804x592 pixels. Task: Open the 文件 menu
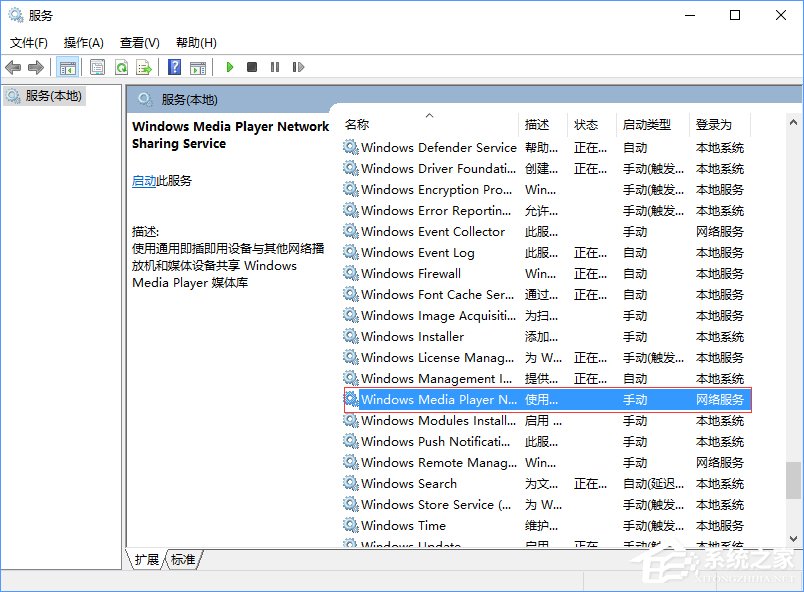pyautogui.click(x=29, y=42)
